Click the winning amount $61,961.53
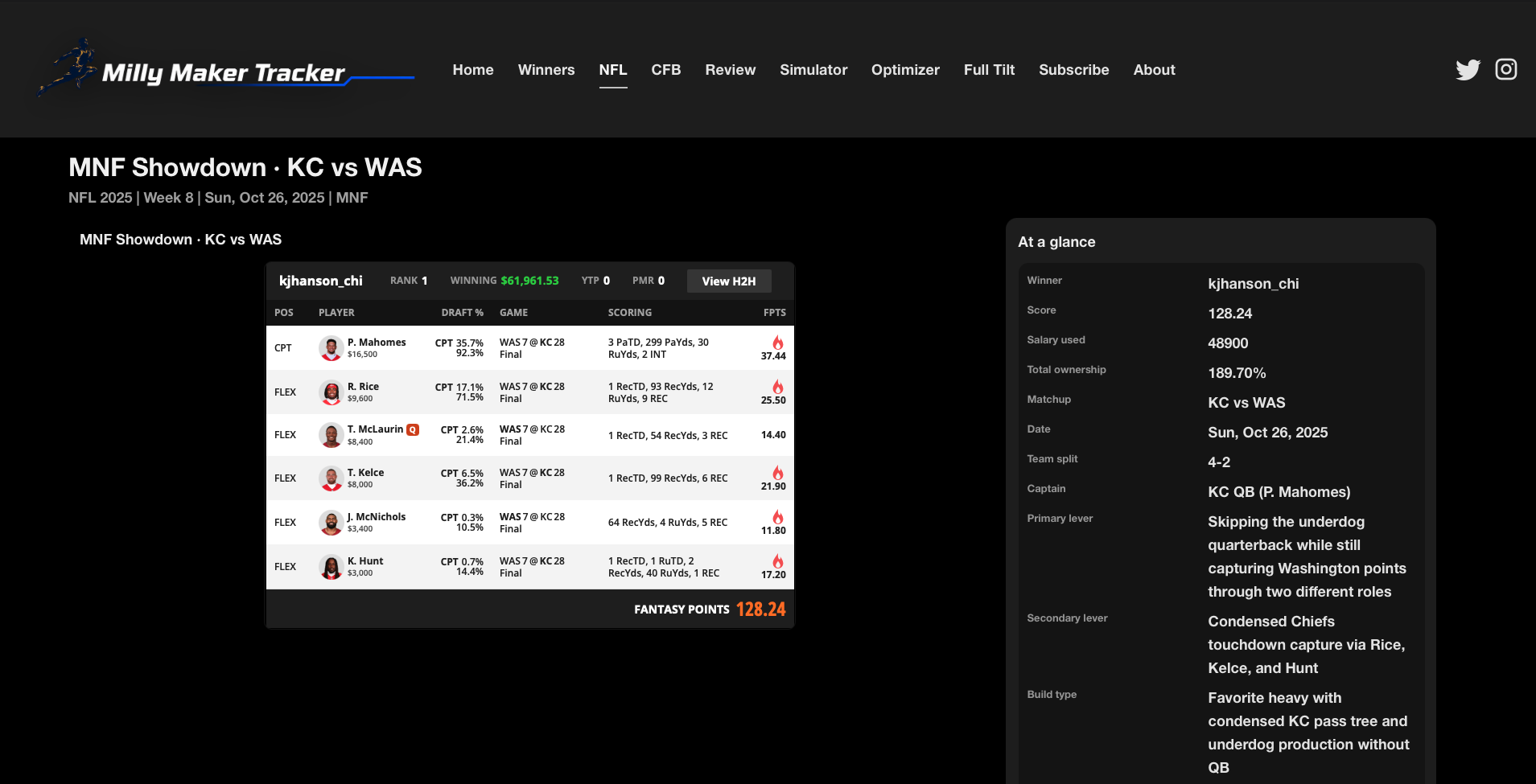1536x784 pixels. point(529,281)
